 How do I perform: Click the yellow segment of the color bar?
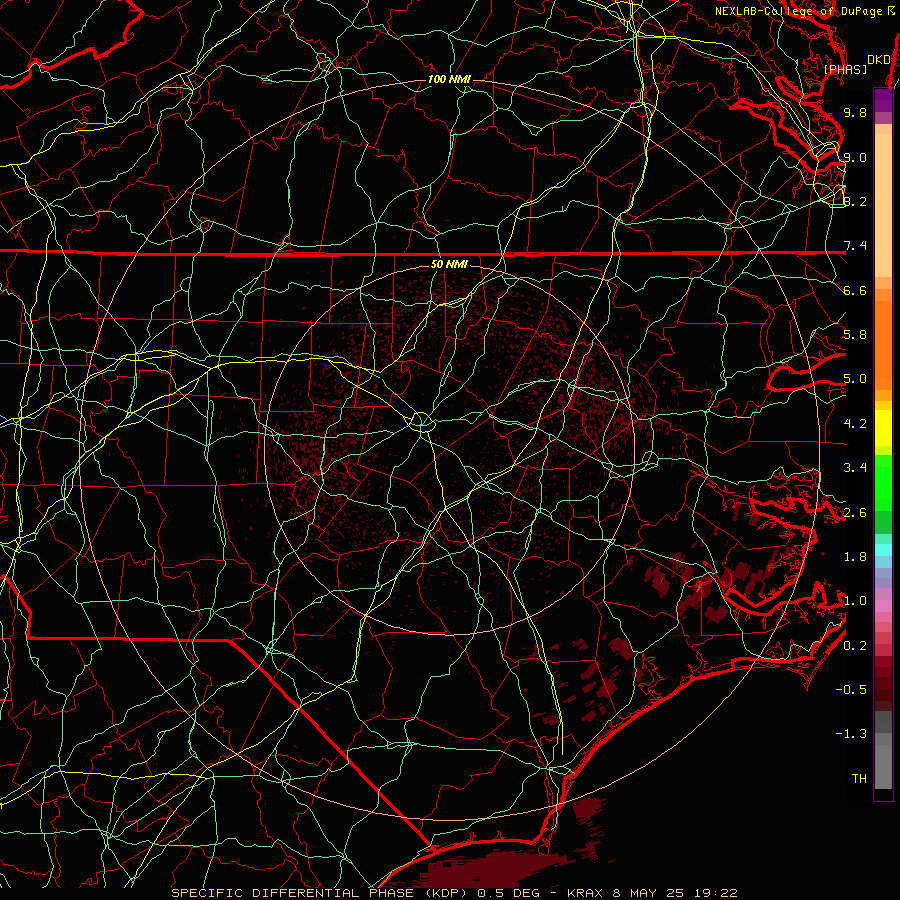coord(883,428)
